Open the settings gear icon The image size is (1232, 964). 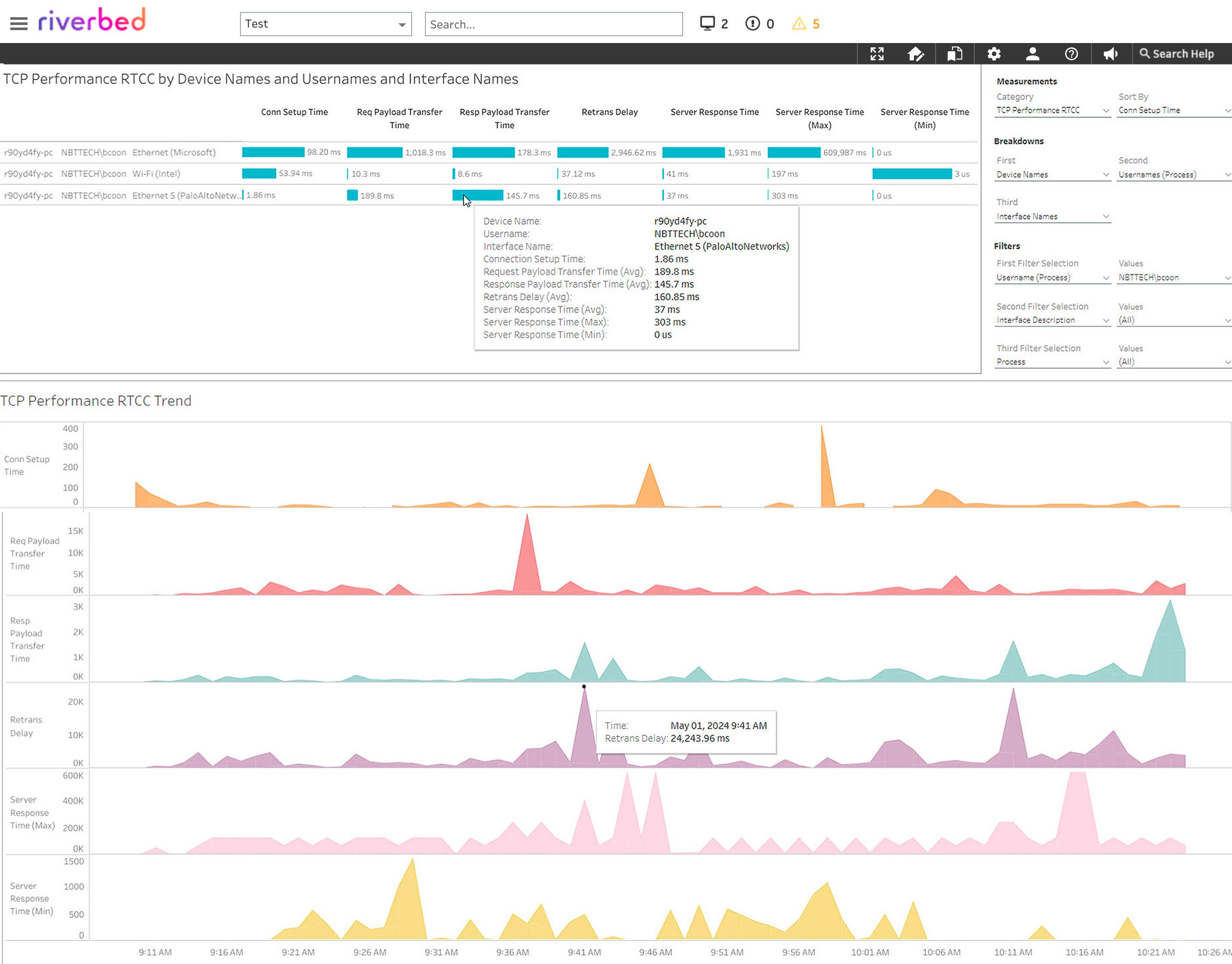(x=993, y=54)
